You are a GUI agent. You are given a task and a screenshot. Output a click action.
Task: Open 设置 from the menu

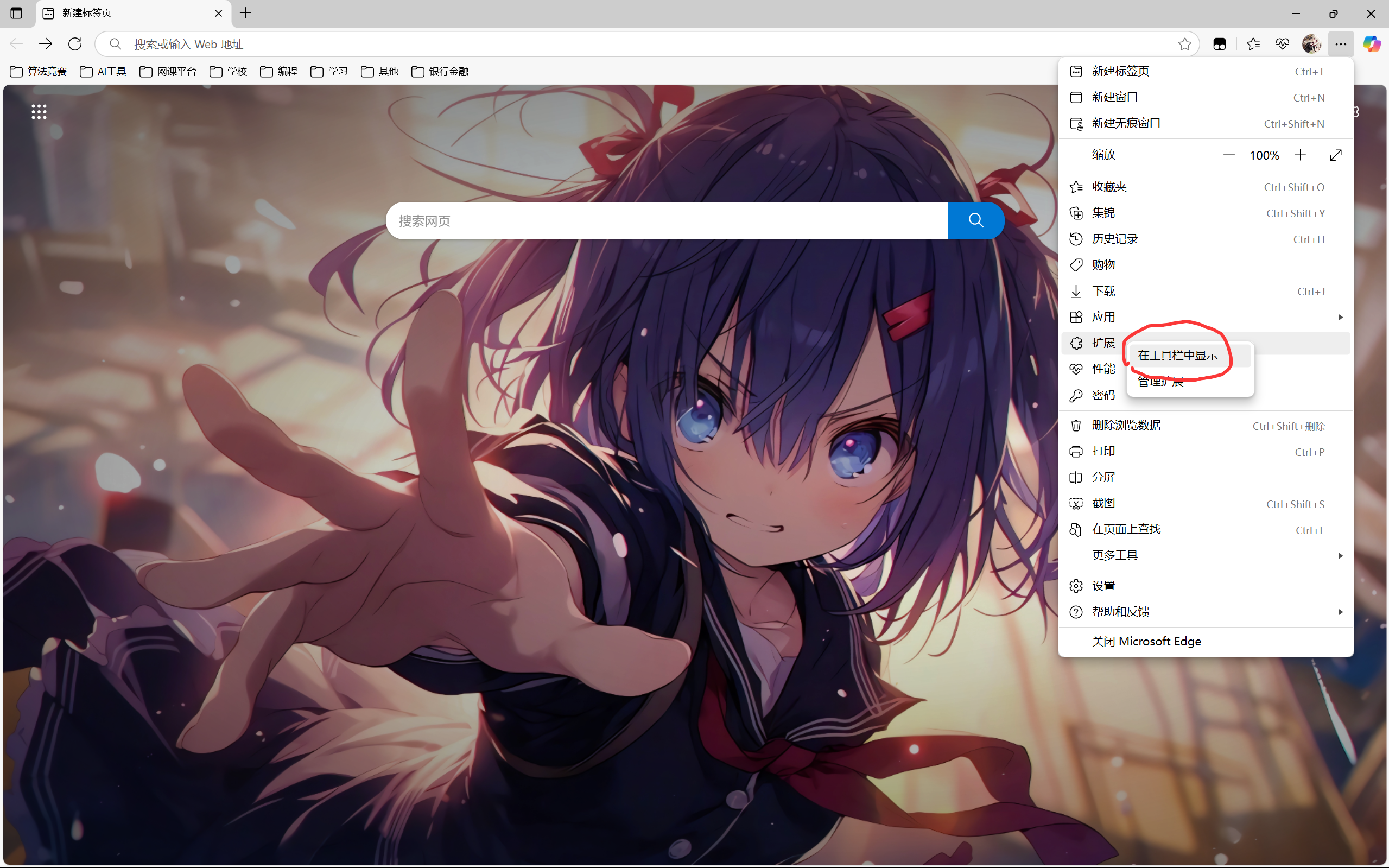click(x=1206, y=586)
